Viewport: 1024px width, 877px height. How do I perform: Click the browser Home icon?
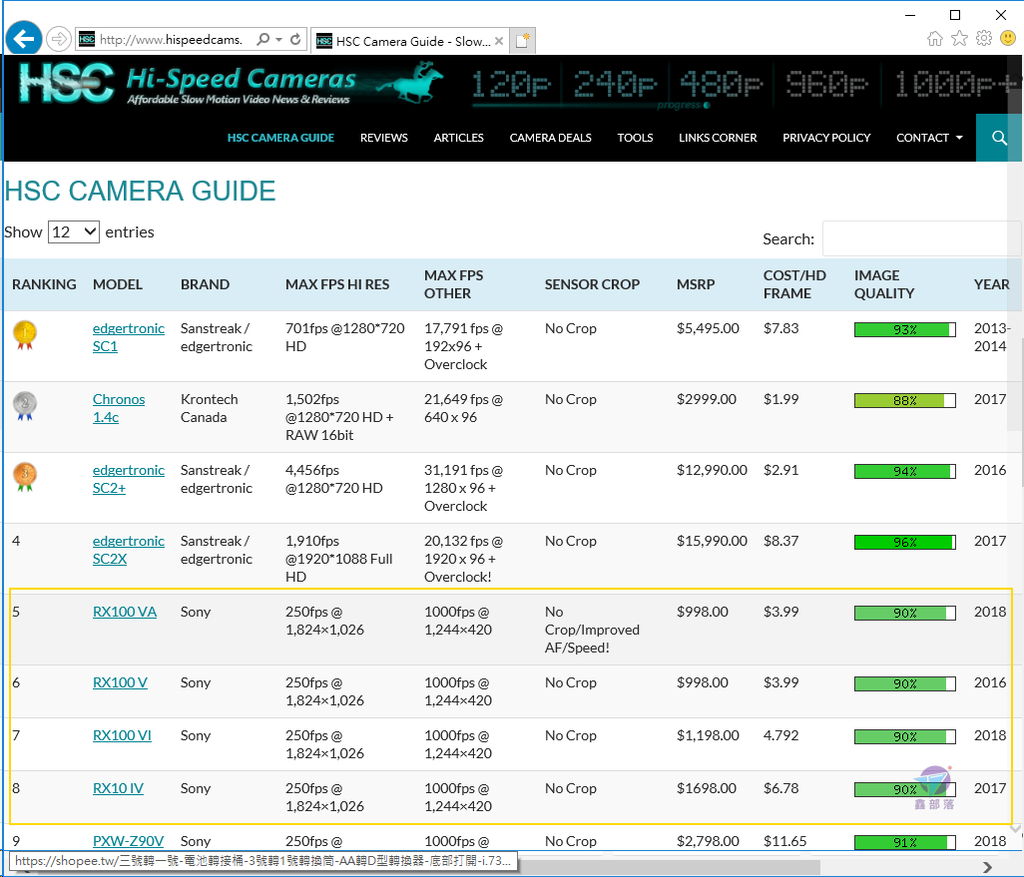(935, 39)
